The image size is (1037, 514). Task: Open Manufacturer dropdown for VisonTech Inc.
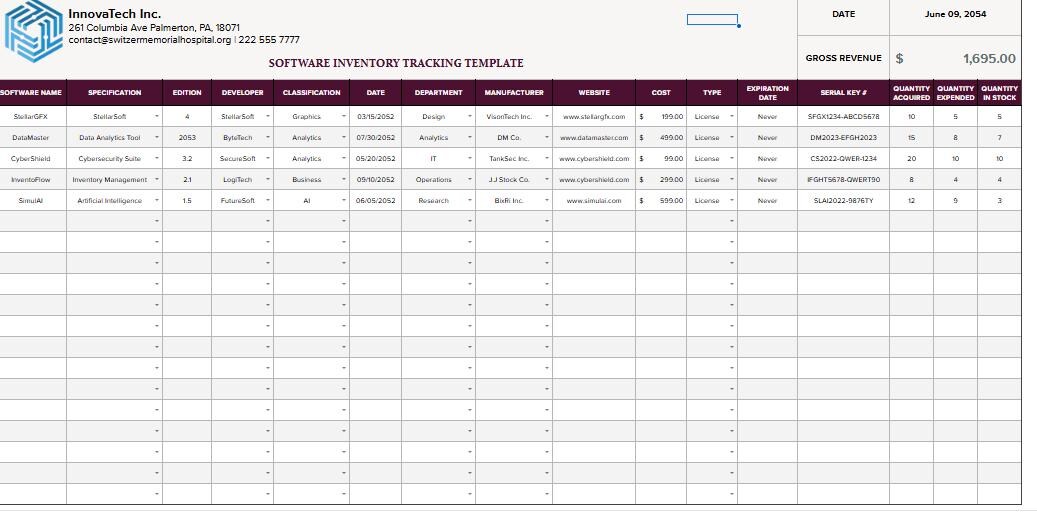[x=547, y=116]
